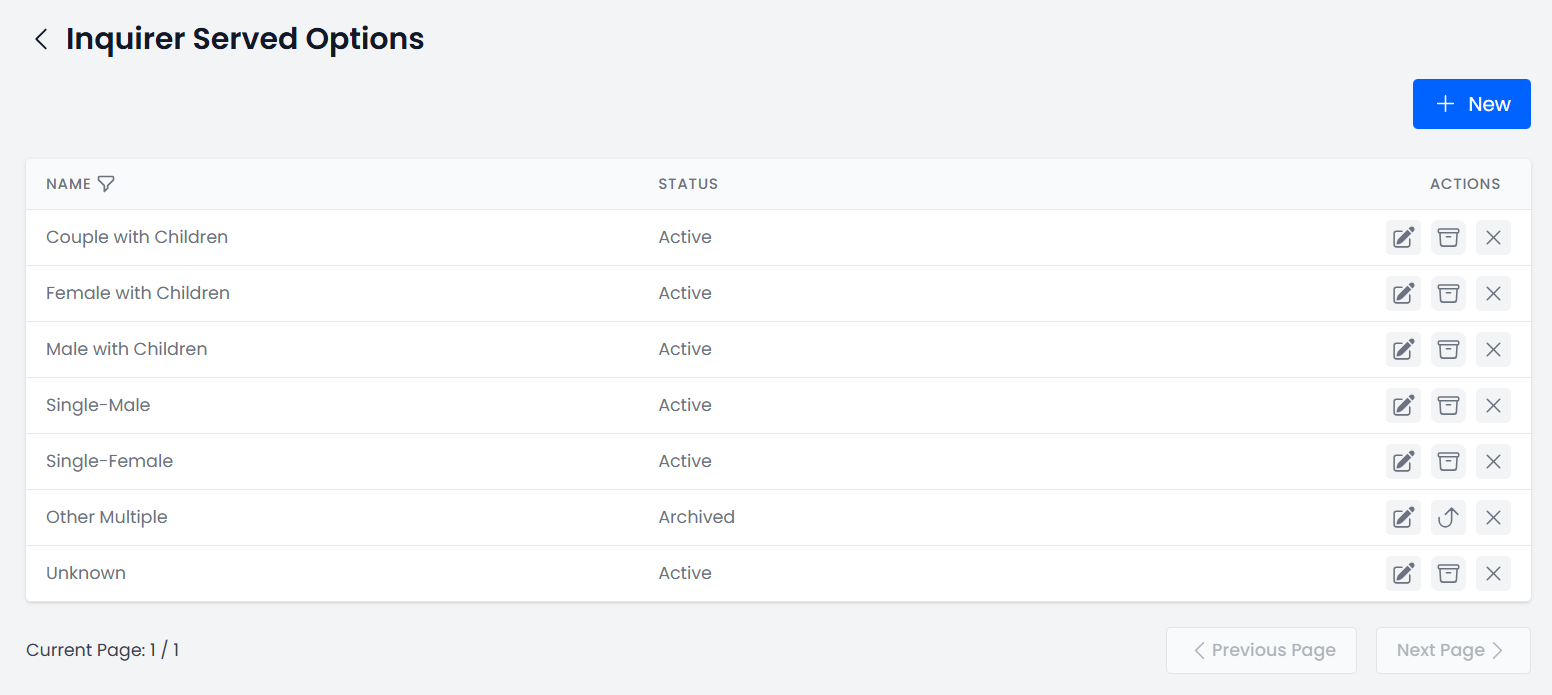Archive the Unknown option
Image resolution: width=1552 pixels, height=695 pixels.
pos(1448,574)
